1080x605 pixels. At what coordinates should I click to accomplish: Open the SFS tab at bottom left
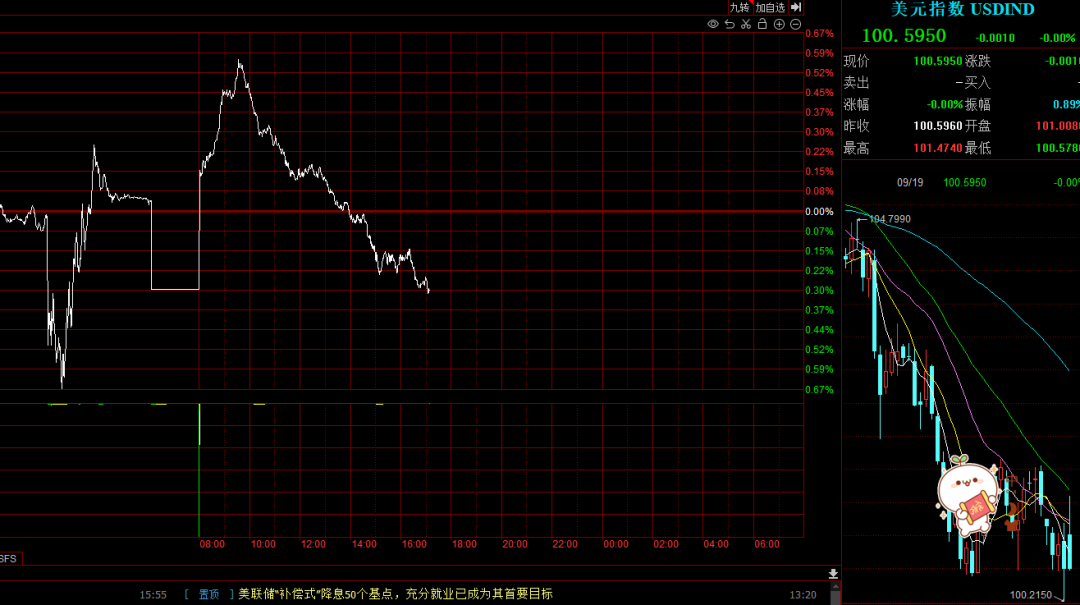9,559
